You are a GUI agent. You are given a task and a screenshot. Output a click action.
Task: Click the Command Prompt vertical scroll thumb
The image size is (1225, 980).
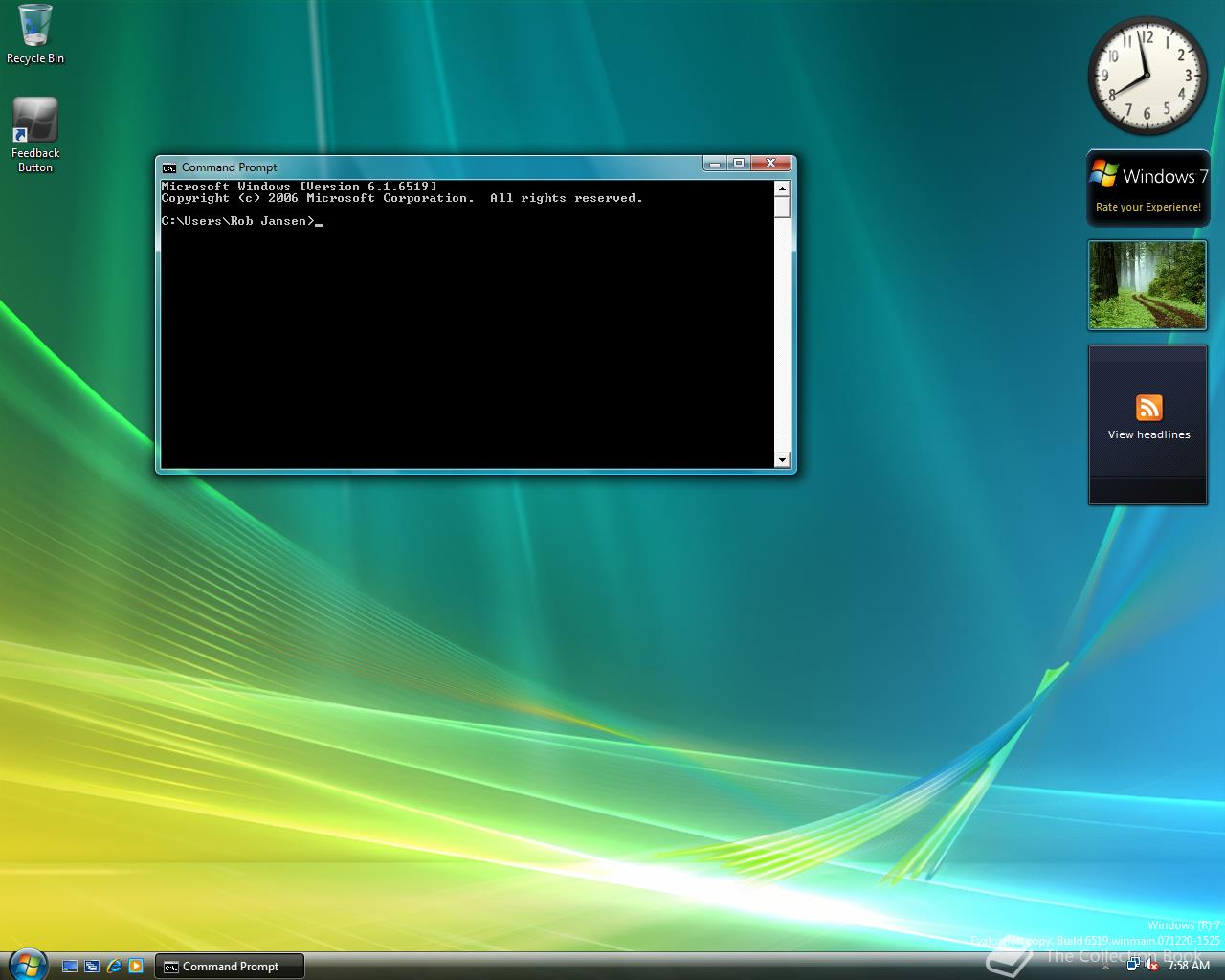pyautogui.click(x=782, y=208)
